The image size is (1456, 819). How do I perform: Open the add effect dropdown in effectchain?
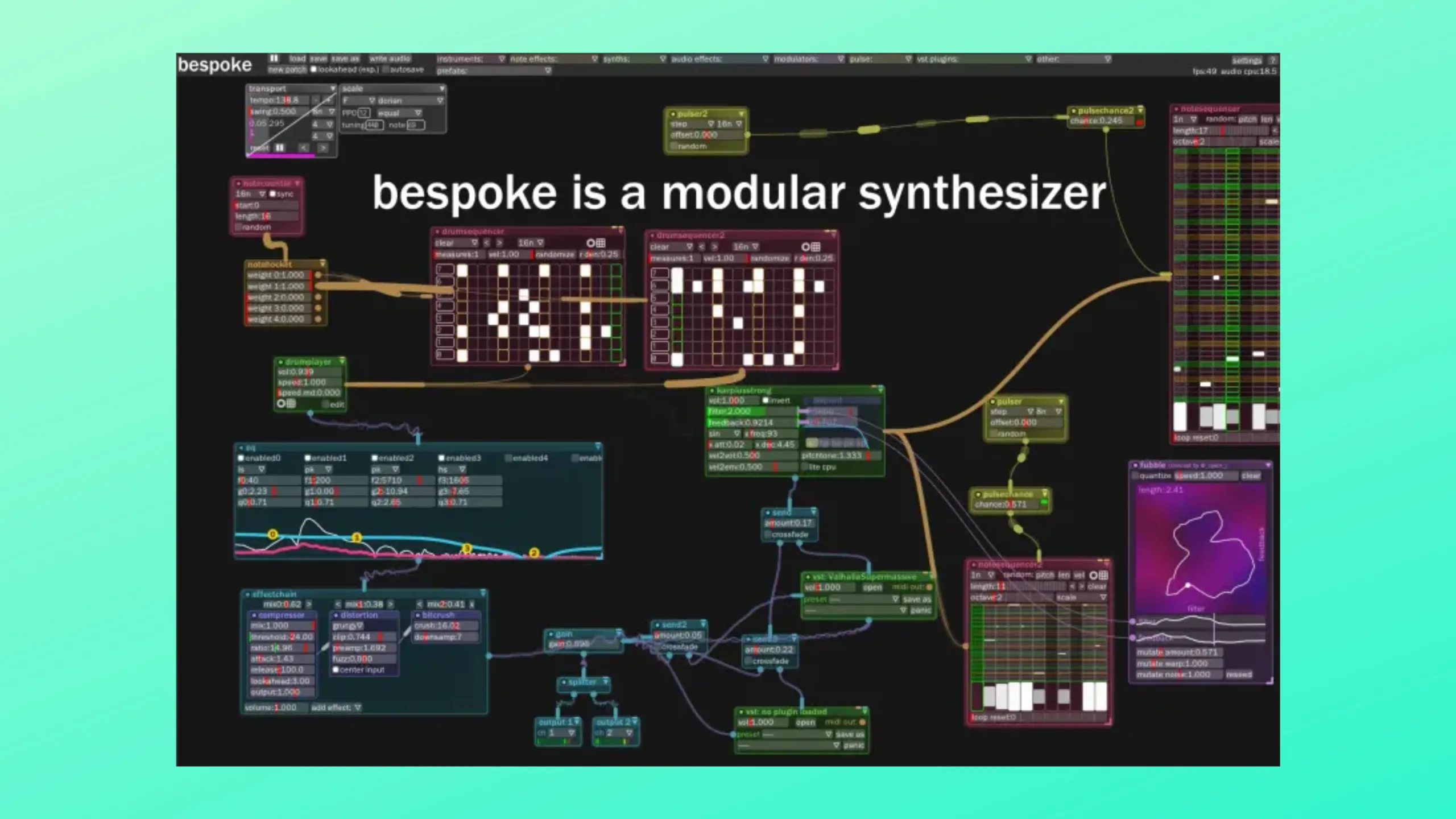pyautogui.click(x=336, y=708)
